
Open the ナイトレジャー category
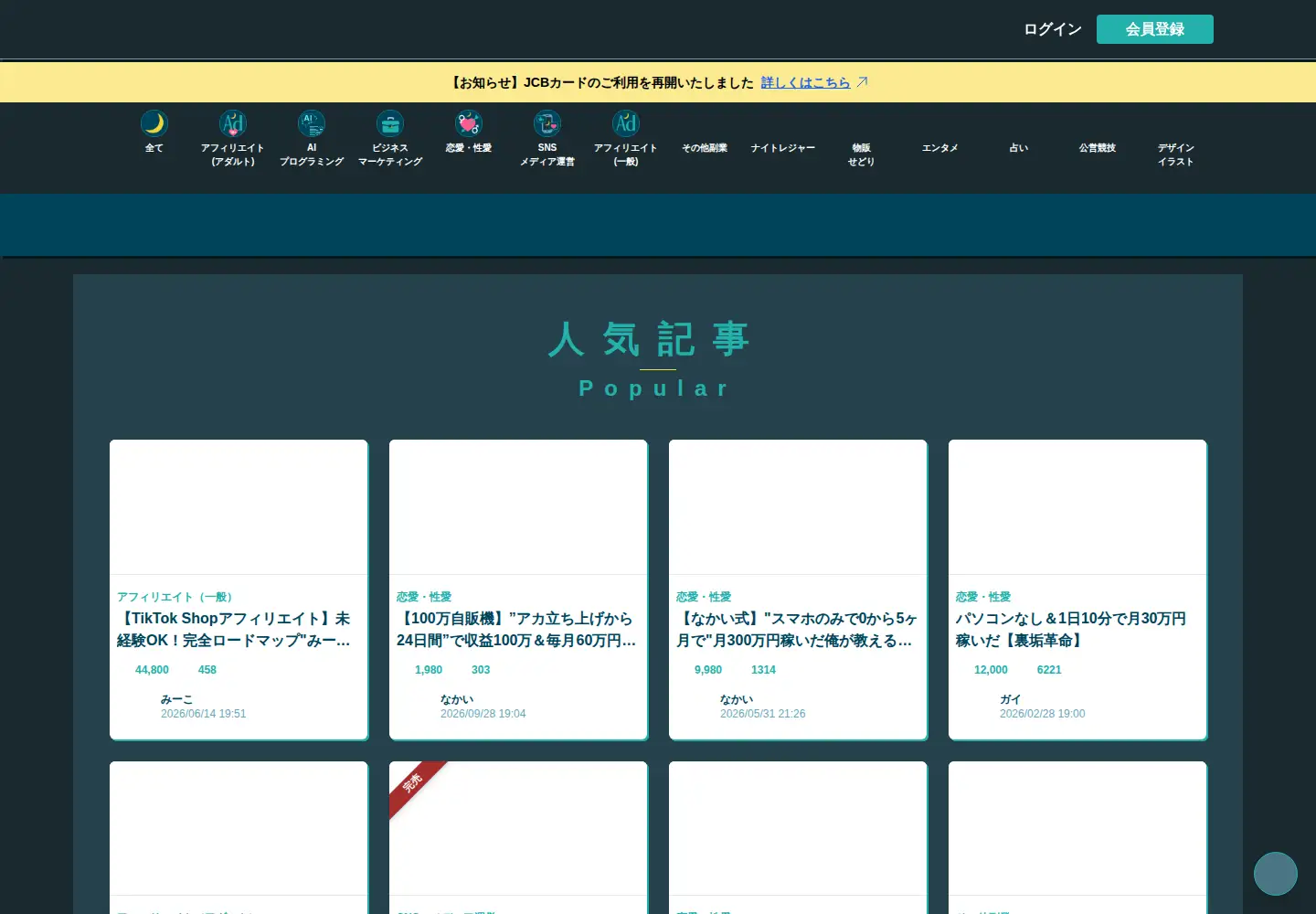pos(783,148)
